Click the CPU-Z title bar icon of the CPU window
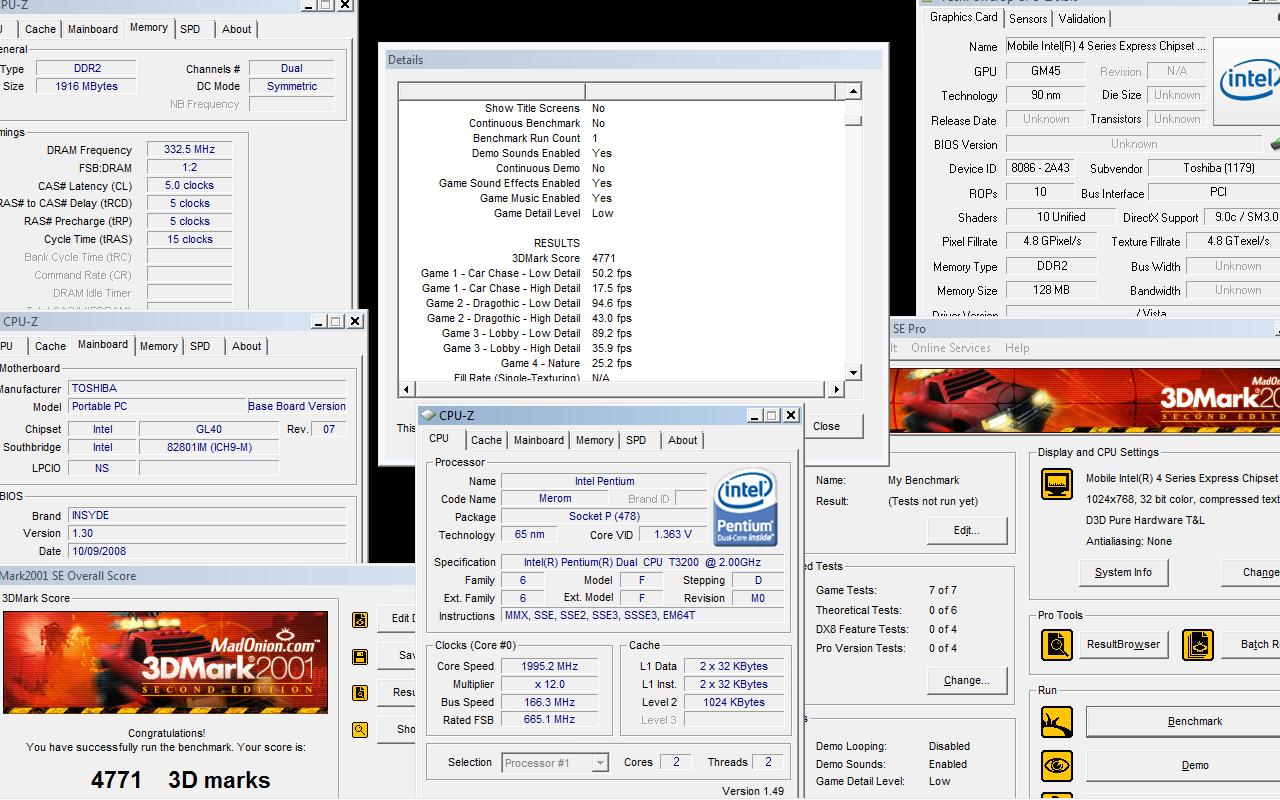This screenshot has height=800, width=1280. pyautogui.click(x=428, y=415)
